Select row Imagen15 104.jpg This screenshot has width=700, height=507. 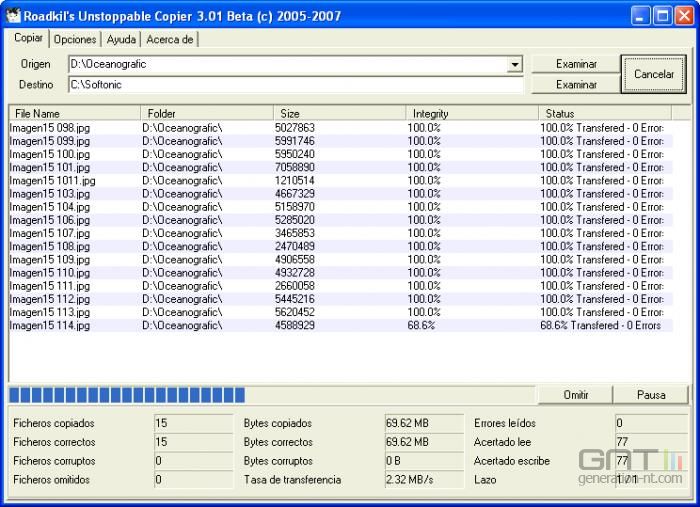click(341, 207)
